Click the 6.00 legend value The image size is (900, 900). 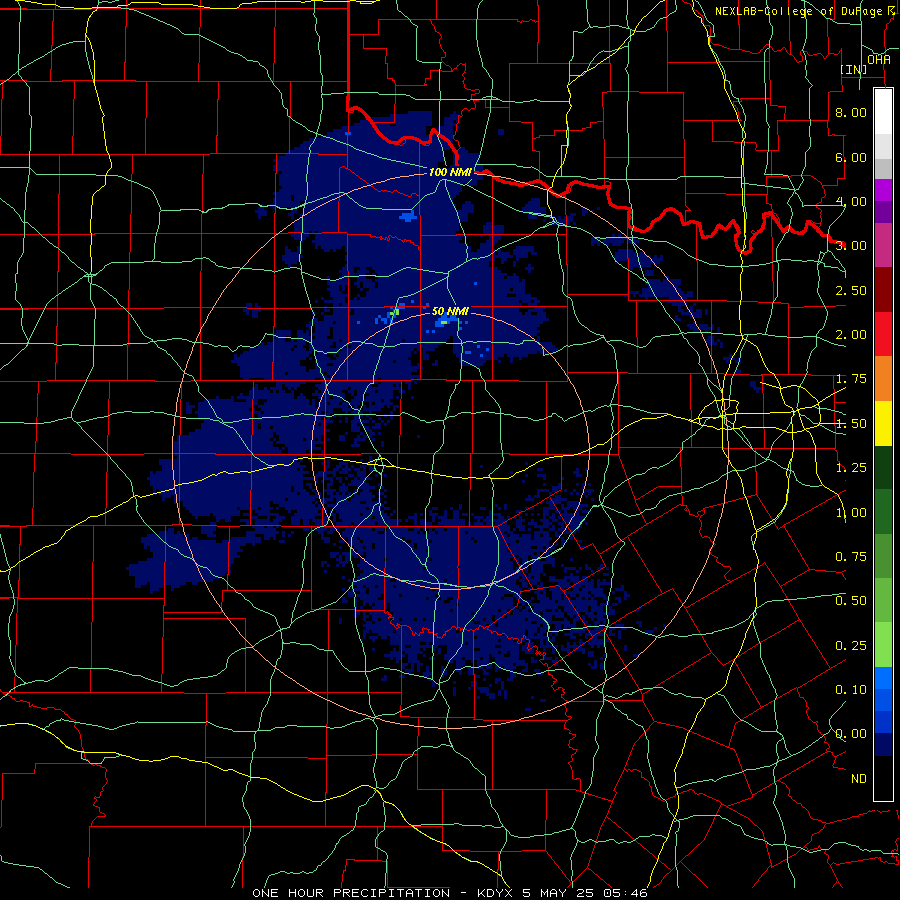[x=851, y=157]
